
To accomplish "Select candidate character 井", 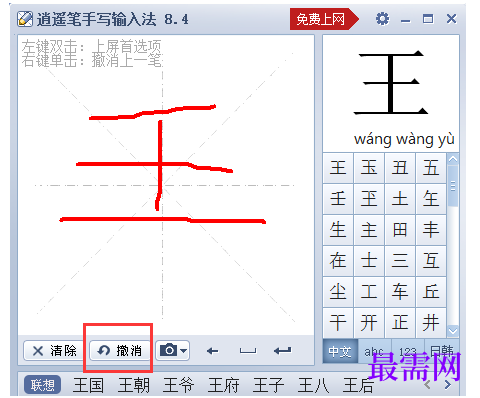I will coord(431,323).
